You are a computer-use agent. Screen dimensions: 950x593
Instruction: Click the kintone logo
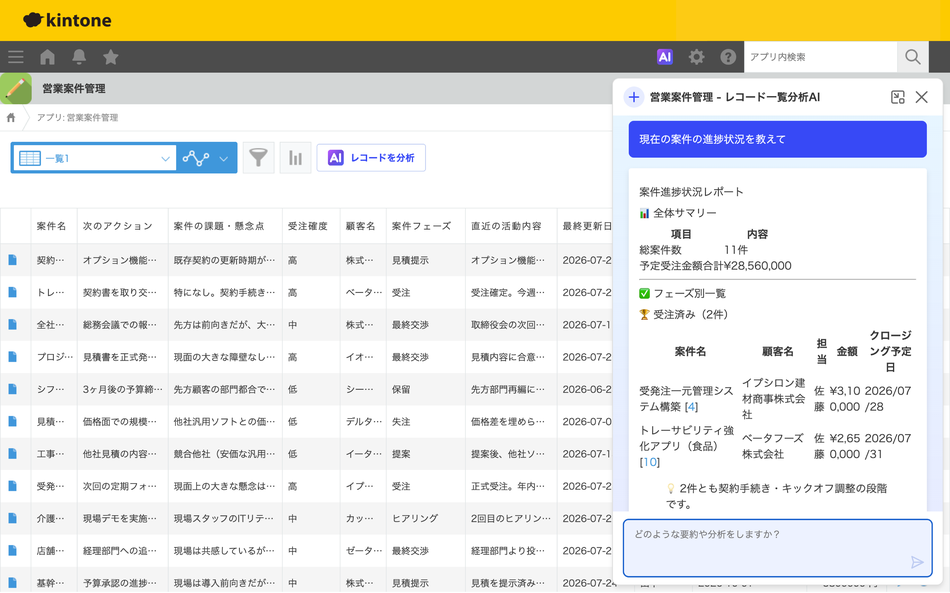pyautogui.click(x=67, y=20)
